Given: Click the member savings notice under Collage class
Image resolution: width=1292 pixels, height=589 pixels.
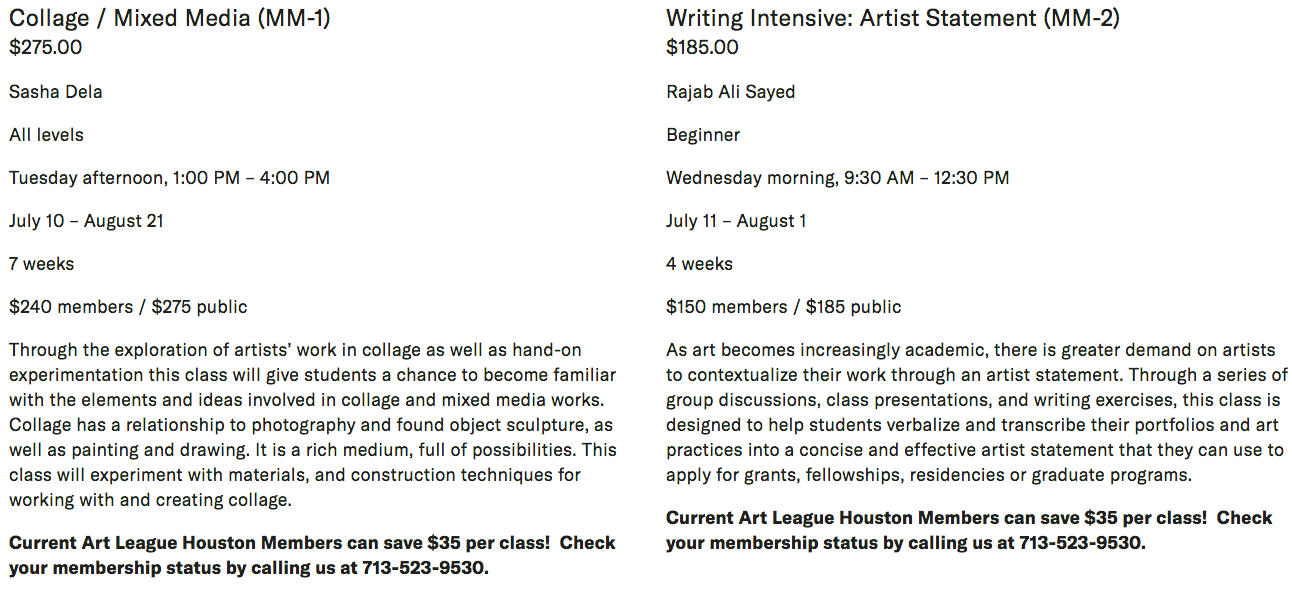Looking at the screenshot, I should click(x=312, y=555).
